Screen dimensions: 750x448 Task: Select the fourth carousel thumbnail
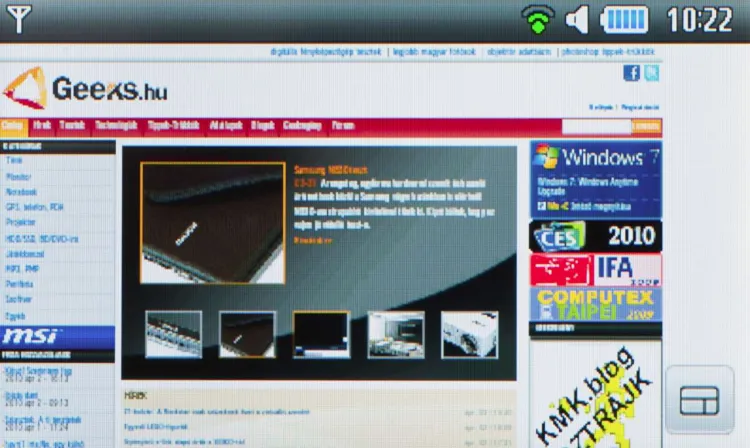[x=396, y=334]
